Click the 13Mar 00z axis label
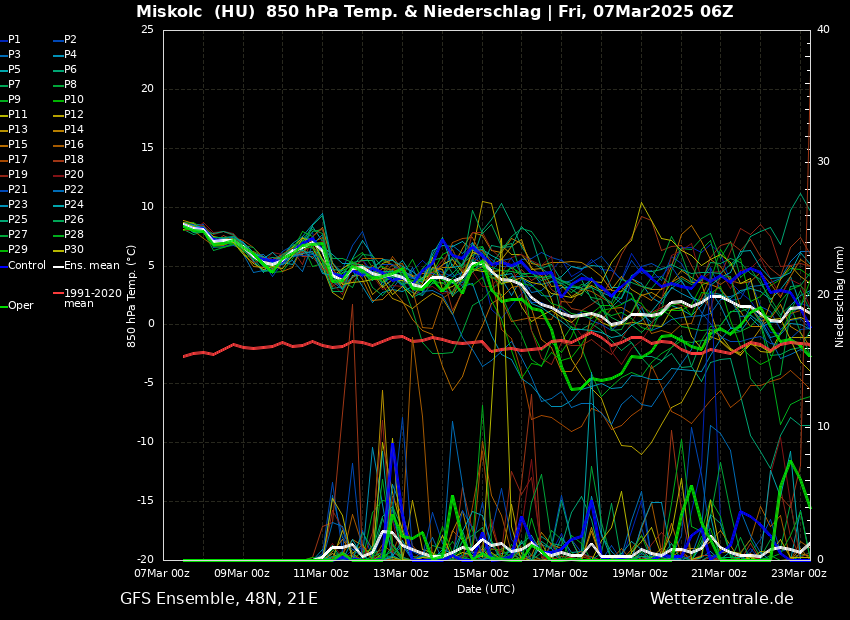Screen dimensions: 850x620 point(401,574)
